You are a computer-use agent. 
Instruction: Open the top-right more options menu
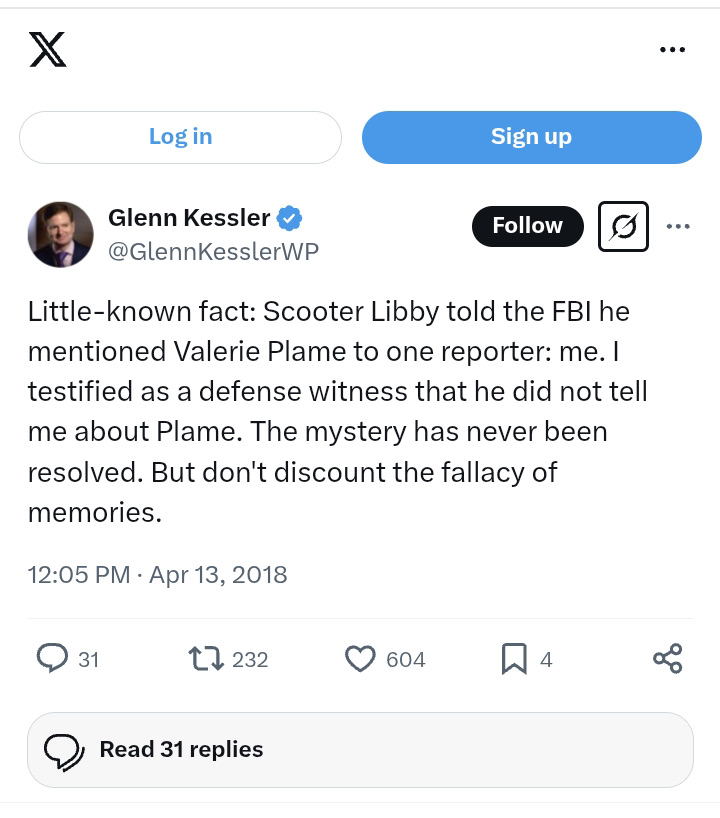pos(673,51)
